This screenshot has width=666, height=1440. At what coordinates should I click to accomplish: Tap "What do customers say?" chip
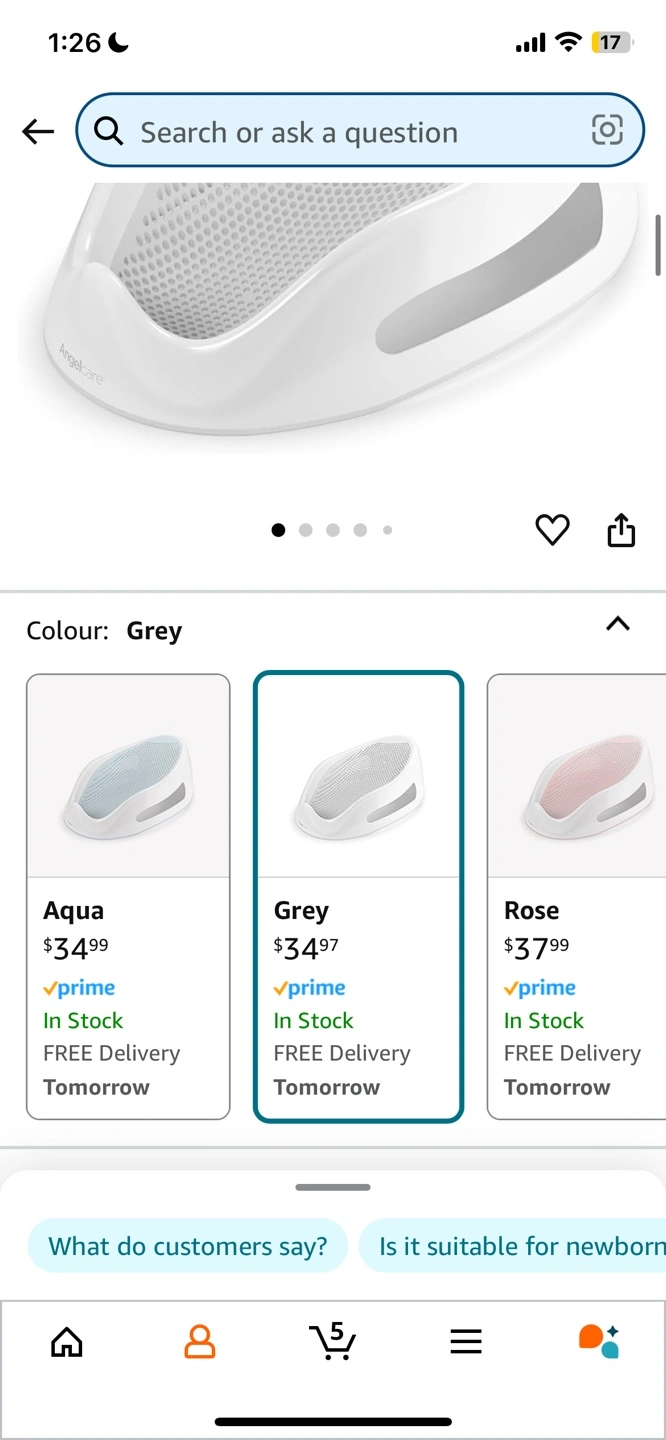[188, 1246]
